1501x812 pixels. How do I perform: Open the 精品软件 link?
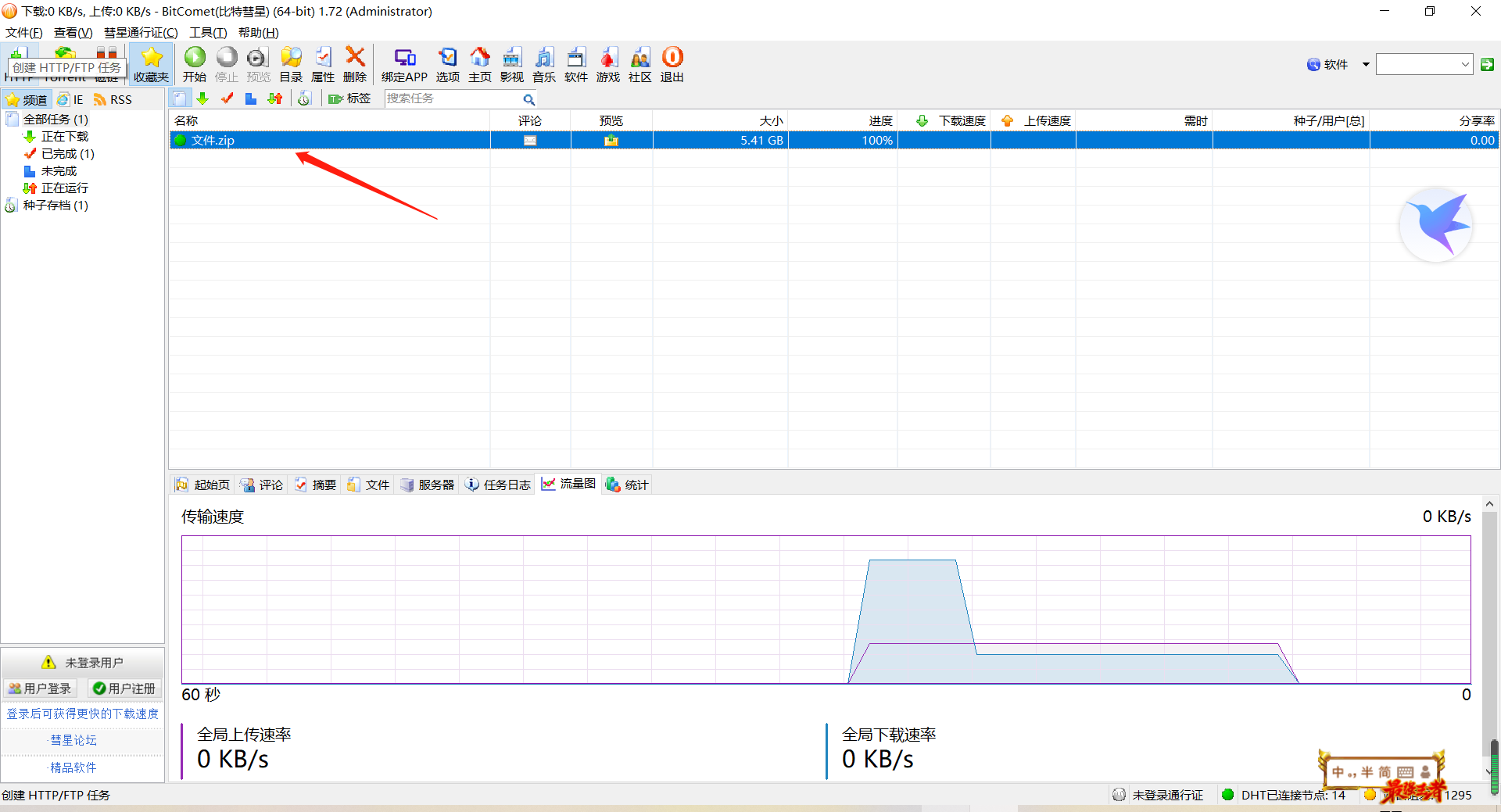point(73,767)
